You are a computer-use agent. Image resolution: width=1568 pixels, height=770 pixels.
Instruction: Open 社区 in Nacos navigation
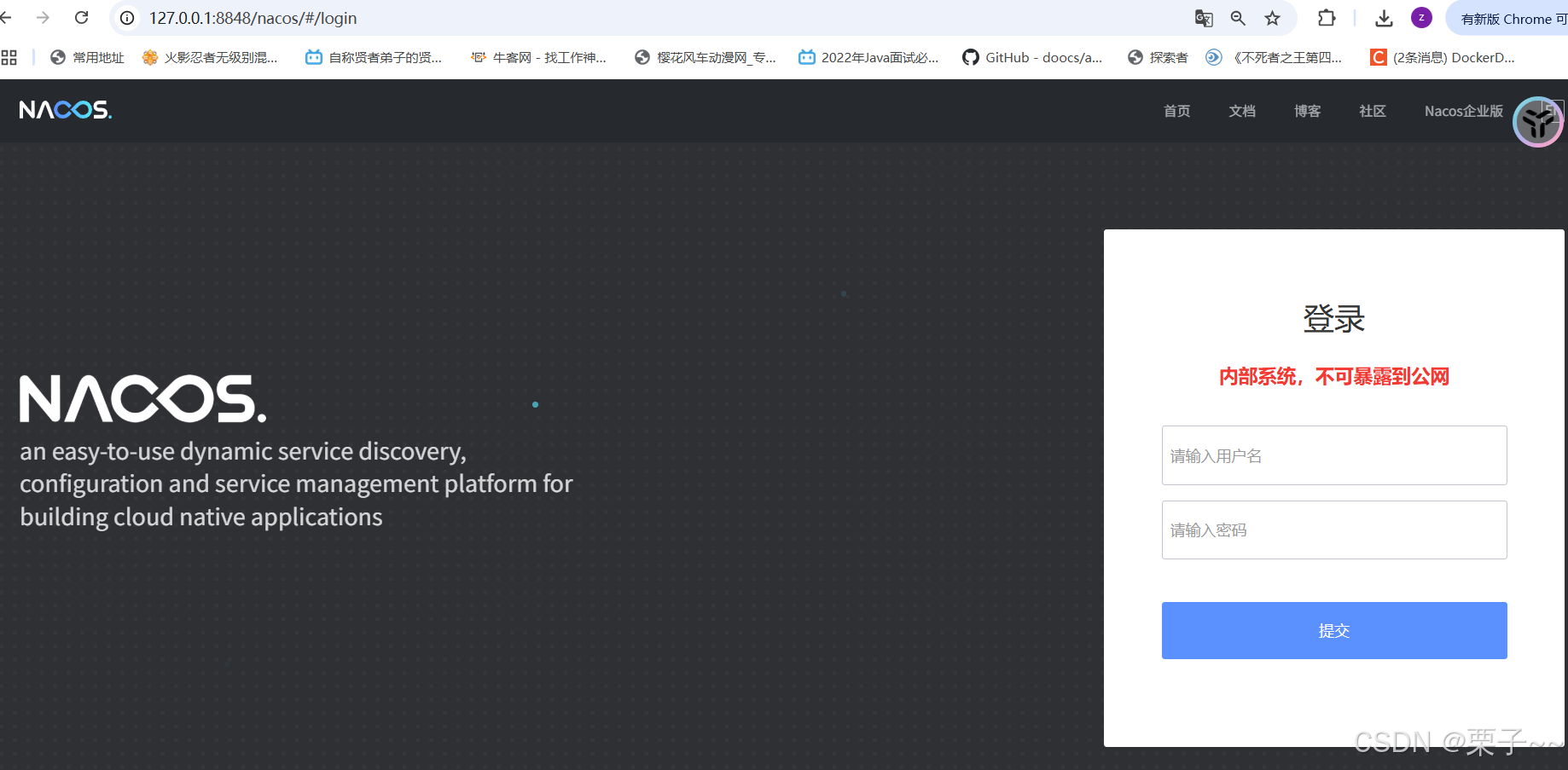(1373, 111)
